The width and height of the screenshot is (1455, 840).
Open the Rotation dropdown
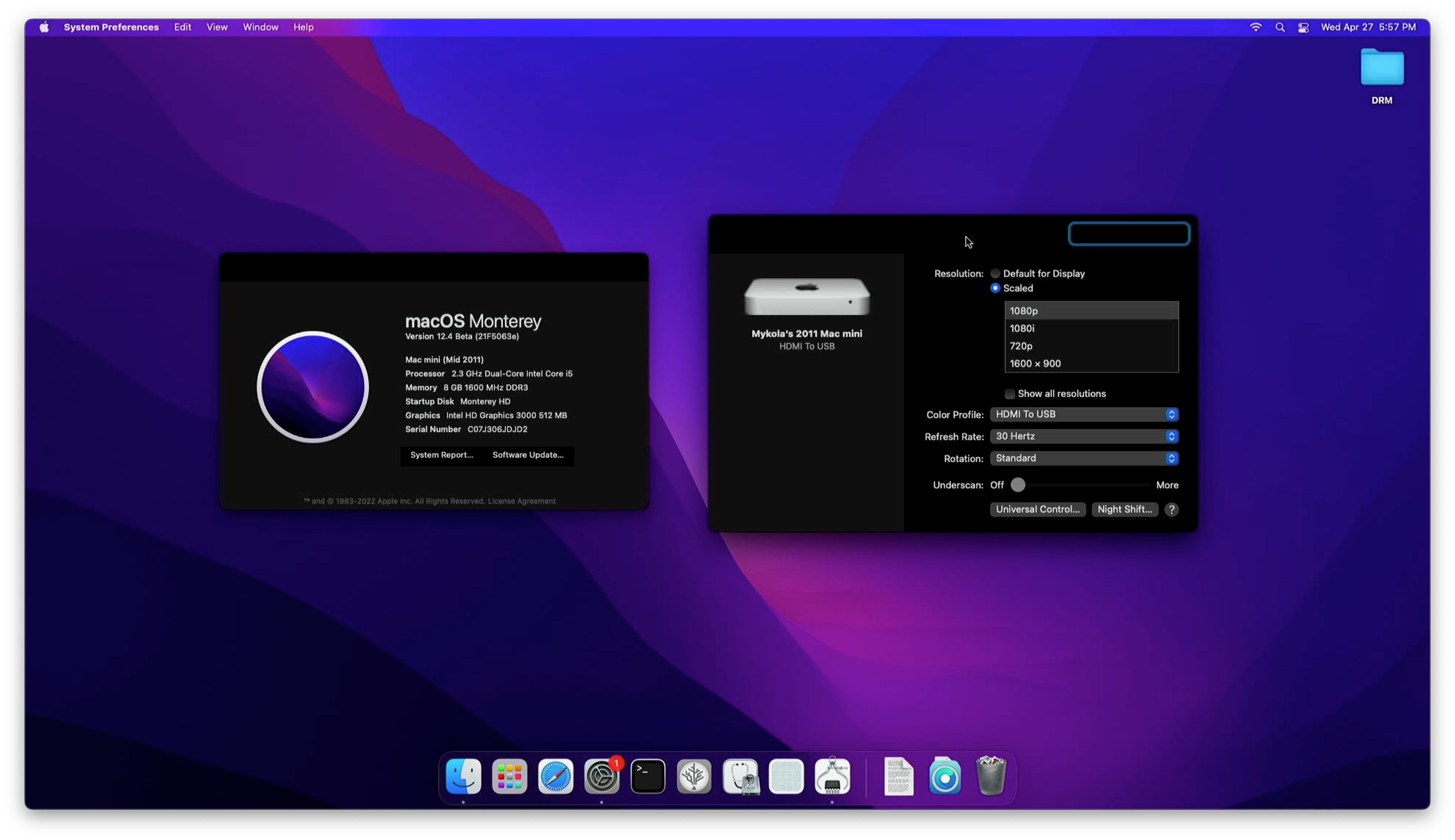pyautogui.click(x=1084, y=458)
